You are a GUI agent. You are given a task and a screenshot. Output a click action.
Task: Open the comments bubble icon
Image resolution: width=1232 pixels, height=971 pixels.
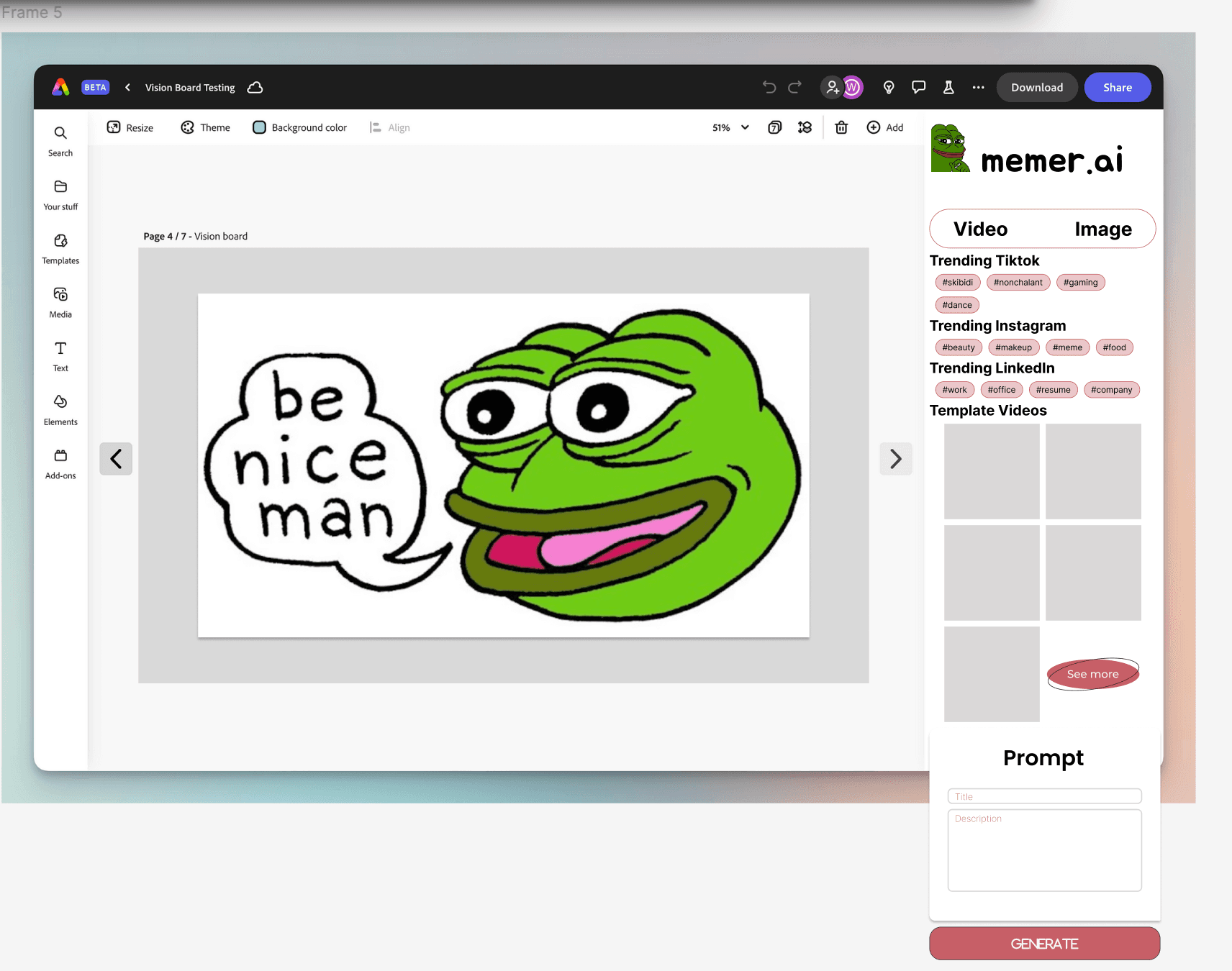point(918,87)
